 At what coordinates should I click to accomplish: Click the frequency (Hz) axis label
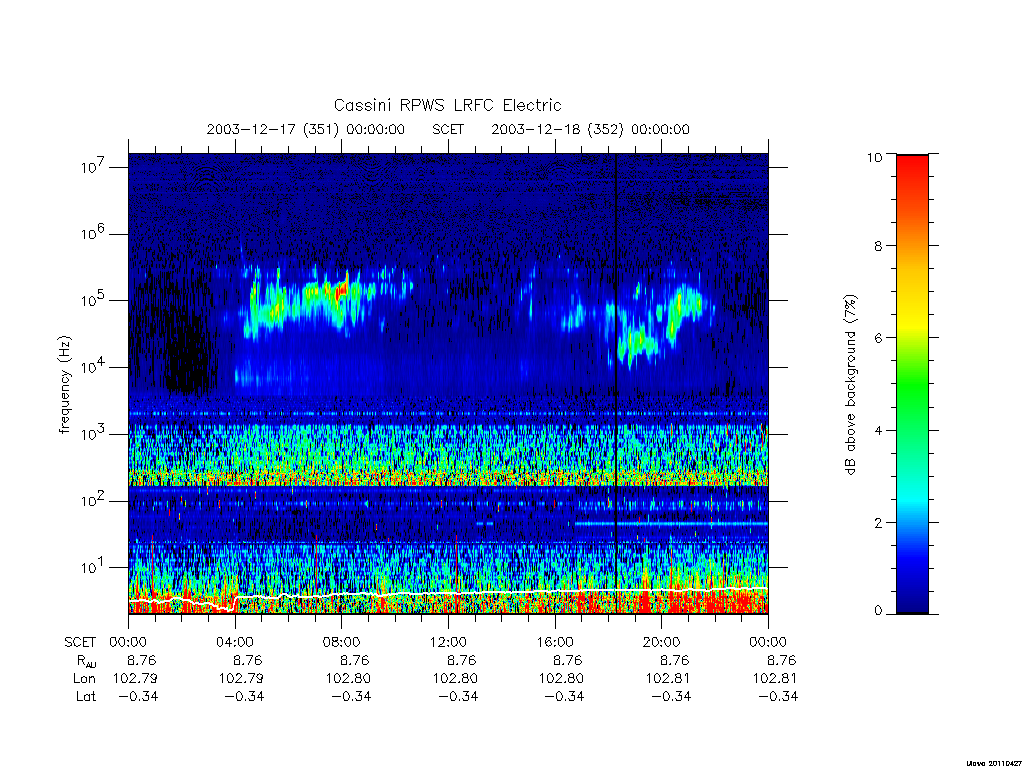point(64,385)
